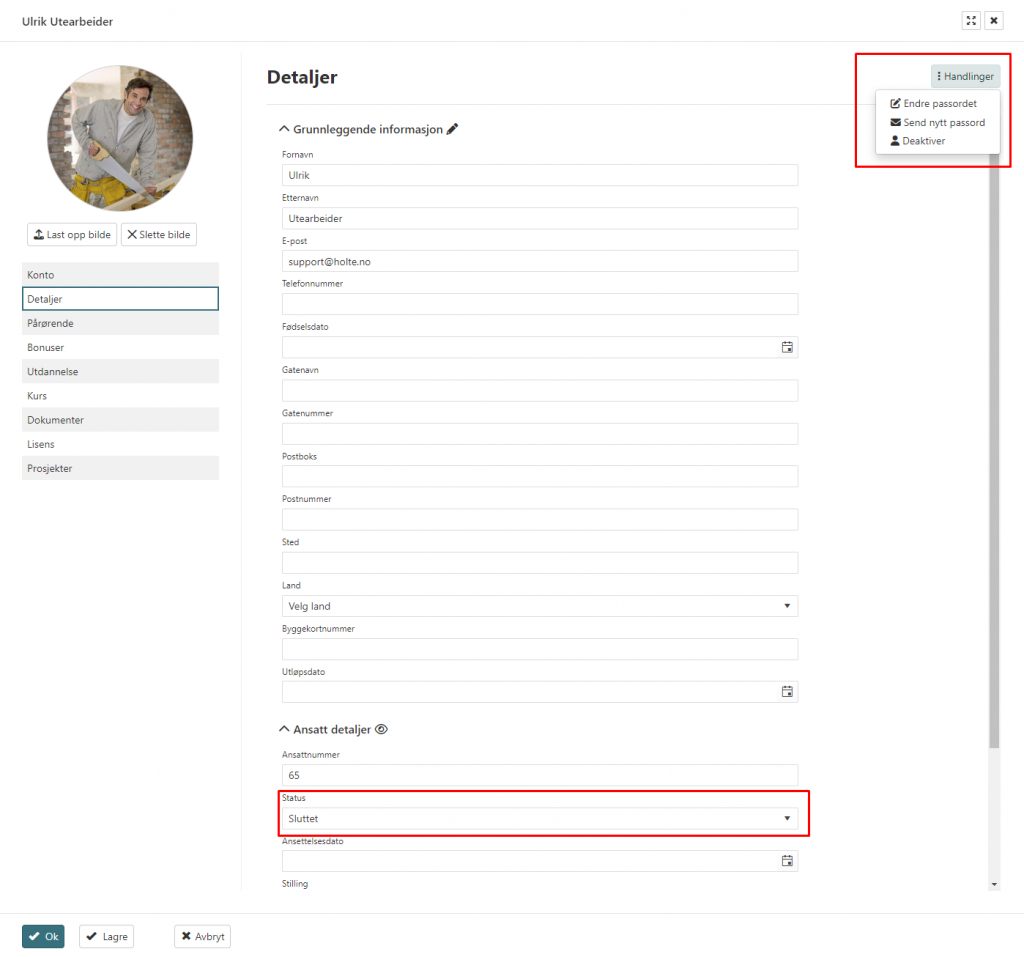
Task: Open the Dokumenter sidebar tab
Action: pyautogui.click(x=120, y=420)
